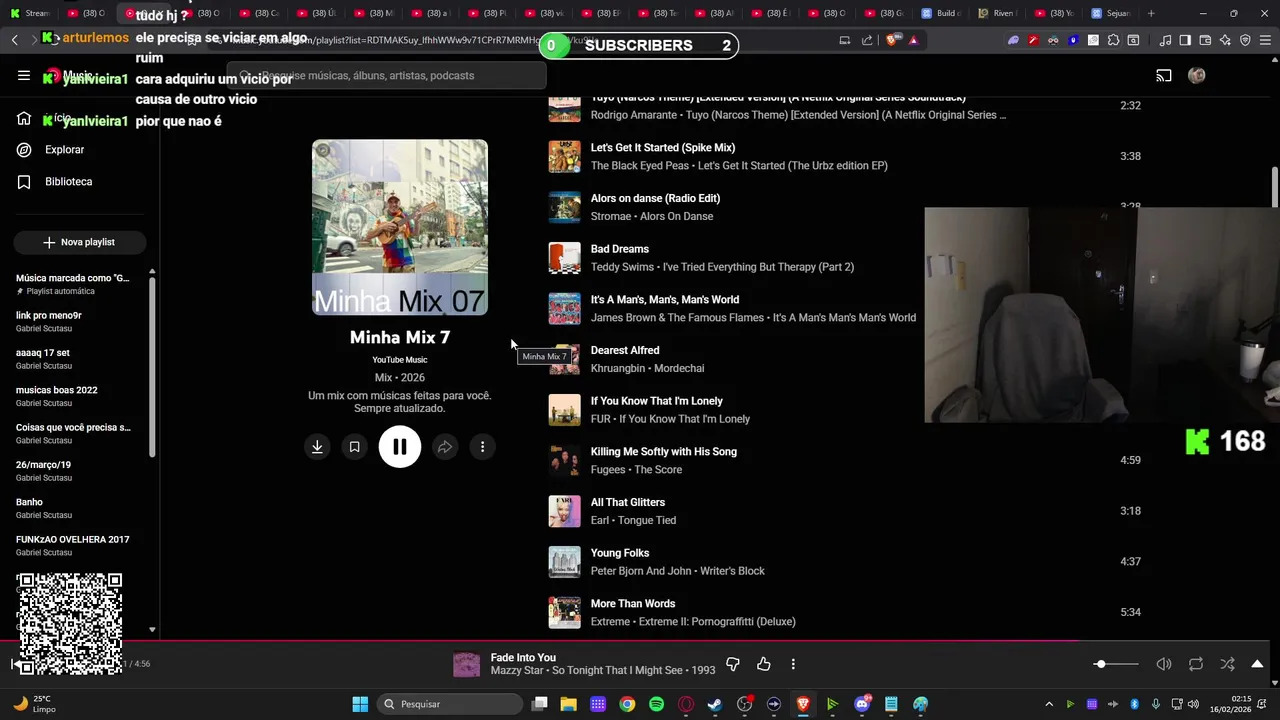Switch to the (38) Te browser tab
Screen dimensions: 1280x720
[657, 13]
